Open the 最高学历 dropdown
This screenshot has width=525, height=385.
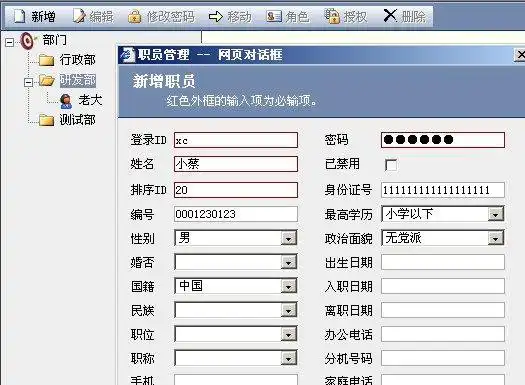coord(495,214)
